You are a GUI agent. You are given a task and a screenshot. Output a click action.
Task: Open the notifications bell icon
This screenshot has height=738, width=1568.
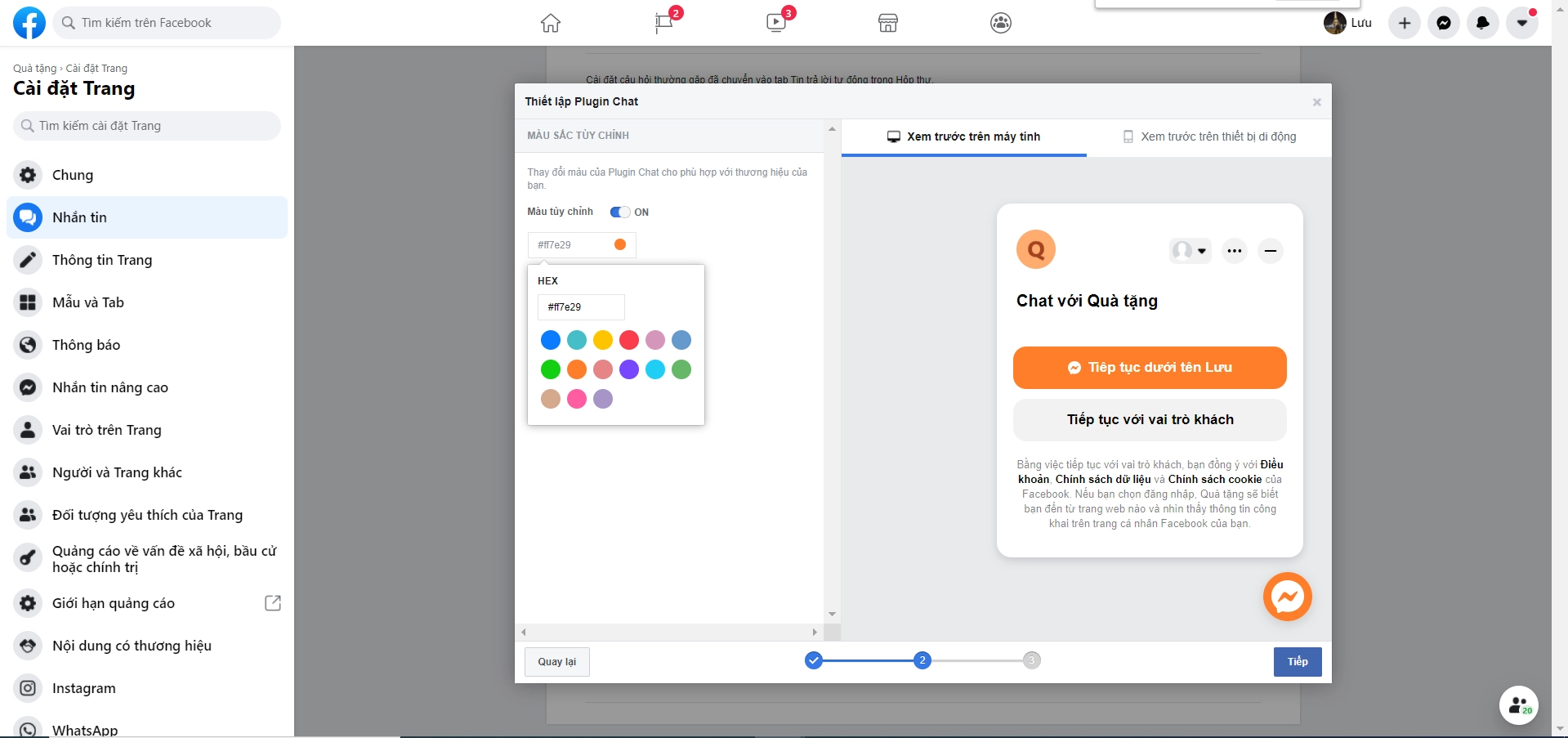(x=1483, y=23)
